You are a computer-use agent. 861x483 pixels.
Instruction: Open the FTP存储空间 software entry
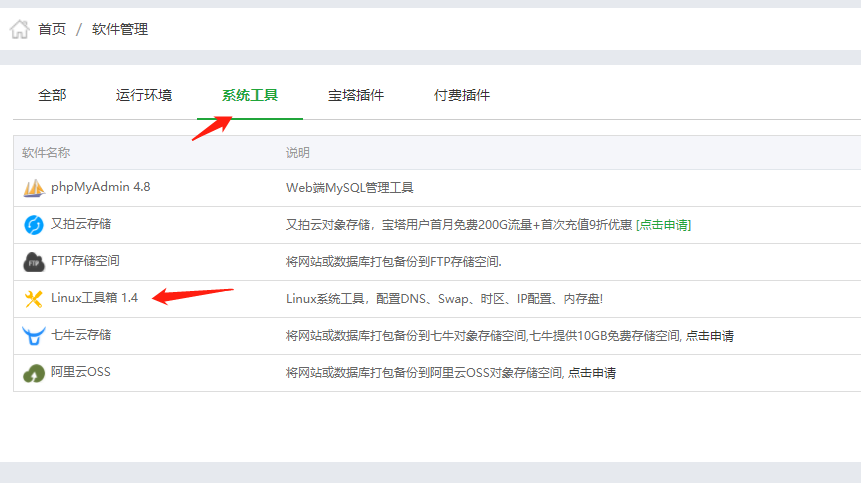point(85,261)
